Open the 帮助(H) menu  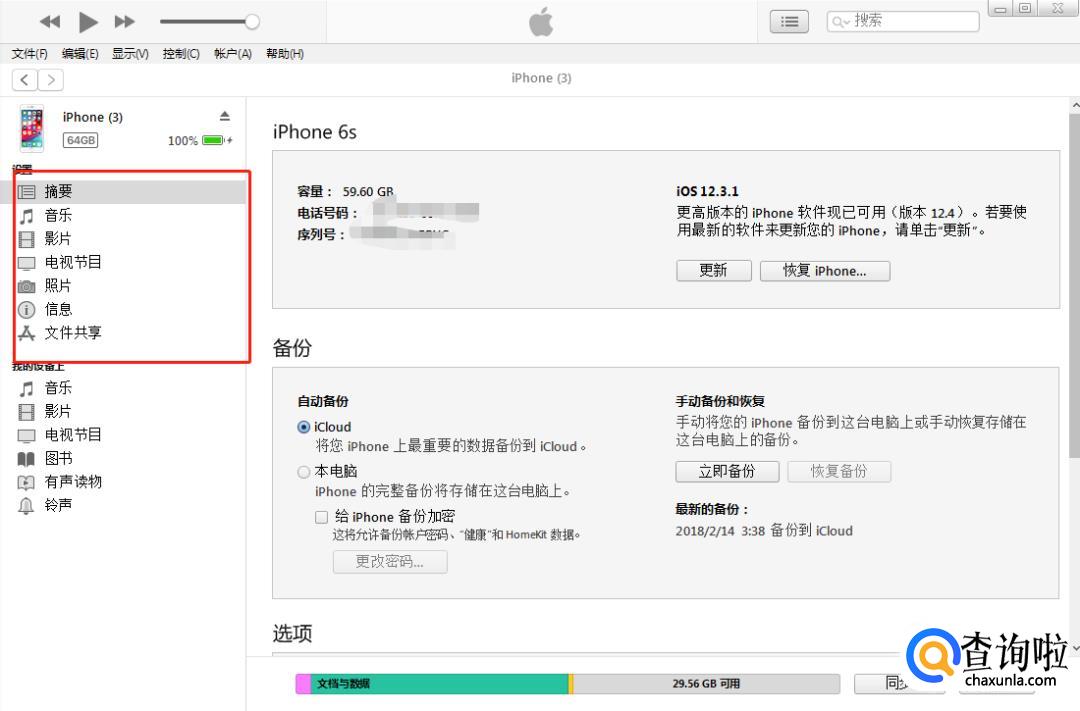[x=284, y=54]
